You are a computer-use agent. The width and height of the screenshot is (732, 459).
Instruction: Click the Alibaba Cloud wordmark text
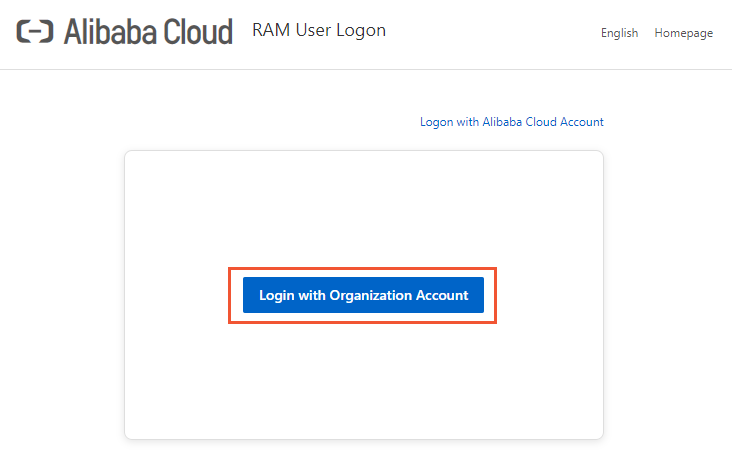pyautogui.click(x=148, y=32)
